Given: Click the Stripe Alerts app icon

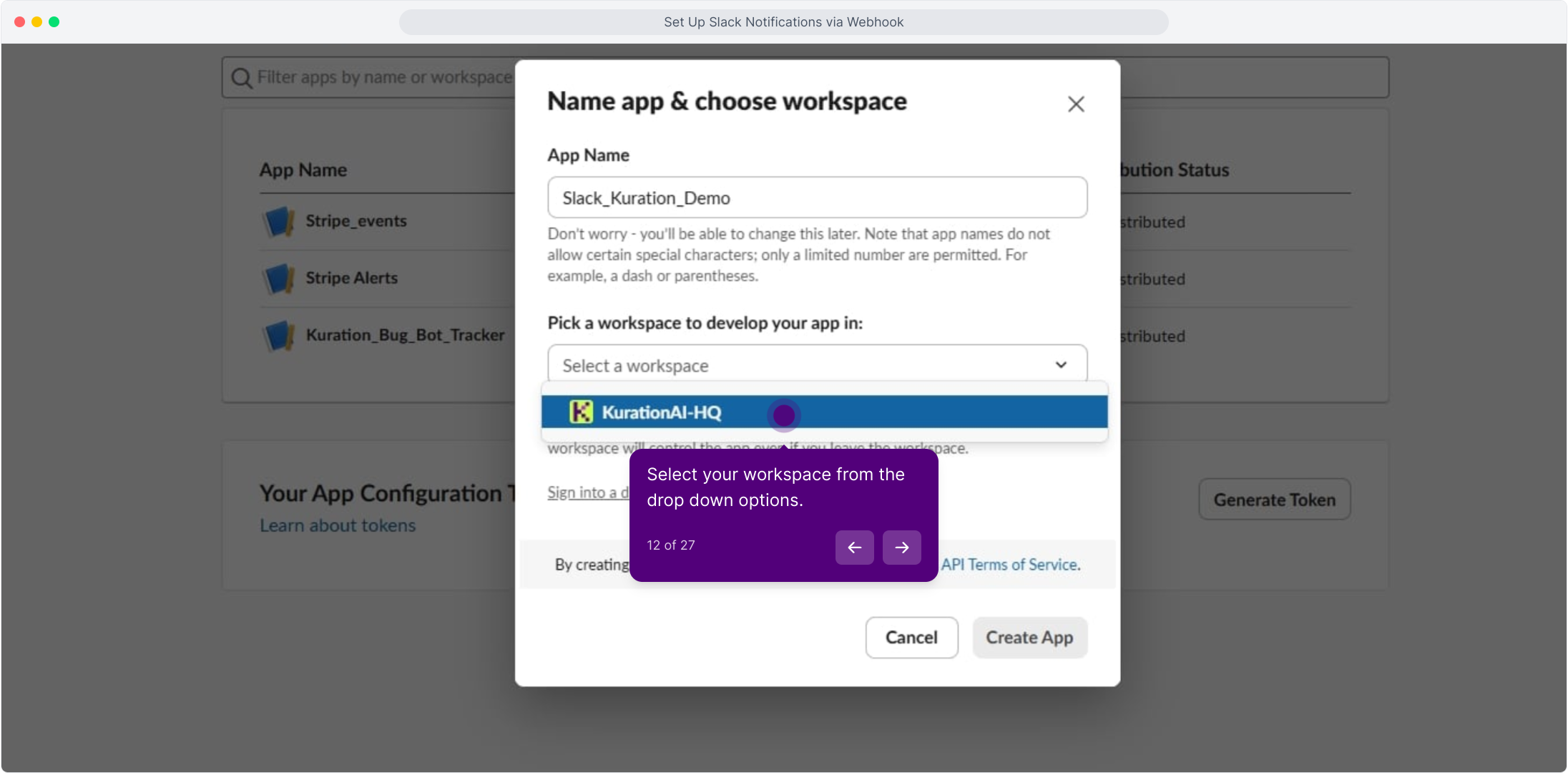Looking at the screenshot, I should 278,278.
